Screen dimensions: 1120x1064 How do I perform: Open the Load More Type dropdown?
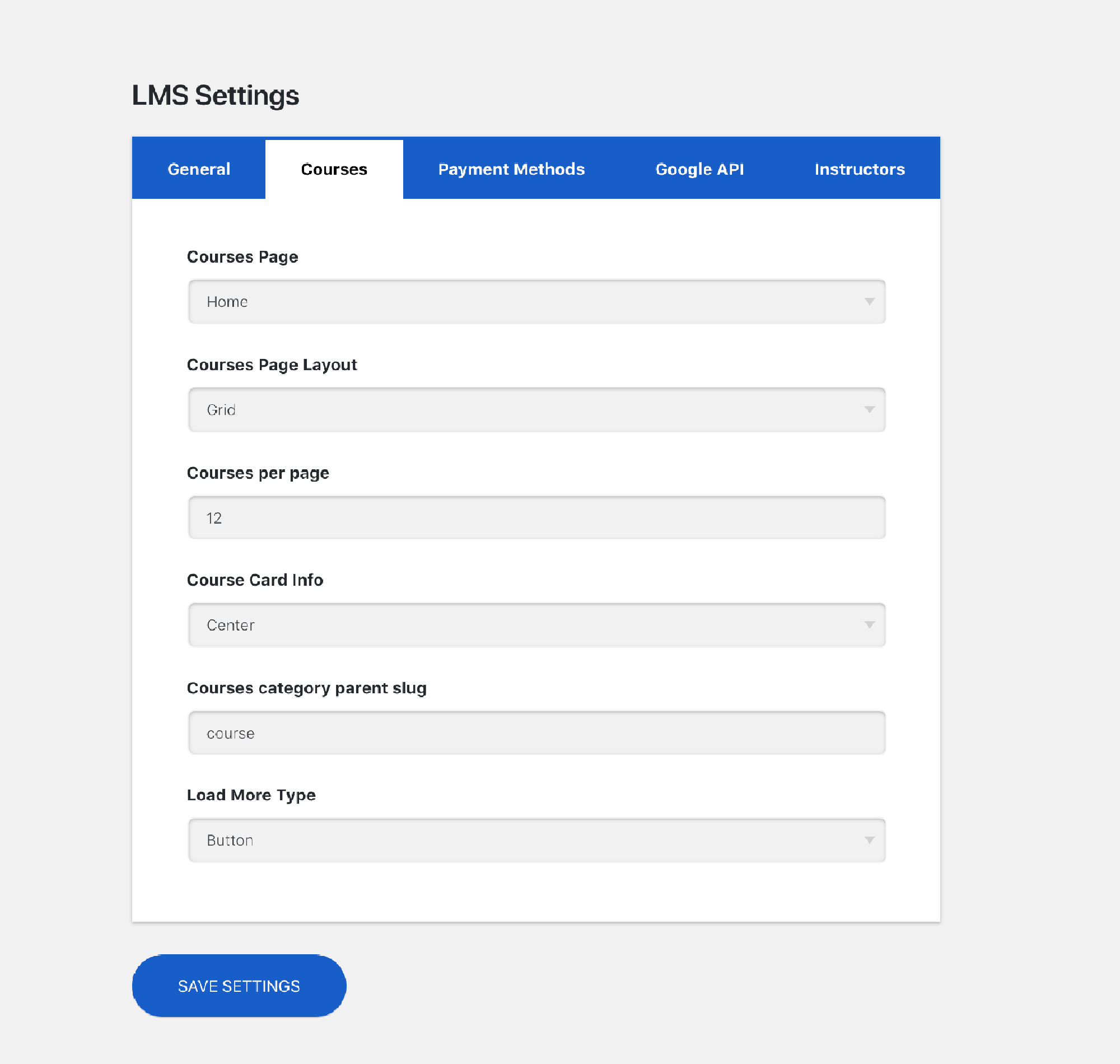pyautogui.click(x=536, y=841)
